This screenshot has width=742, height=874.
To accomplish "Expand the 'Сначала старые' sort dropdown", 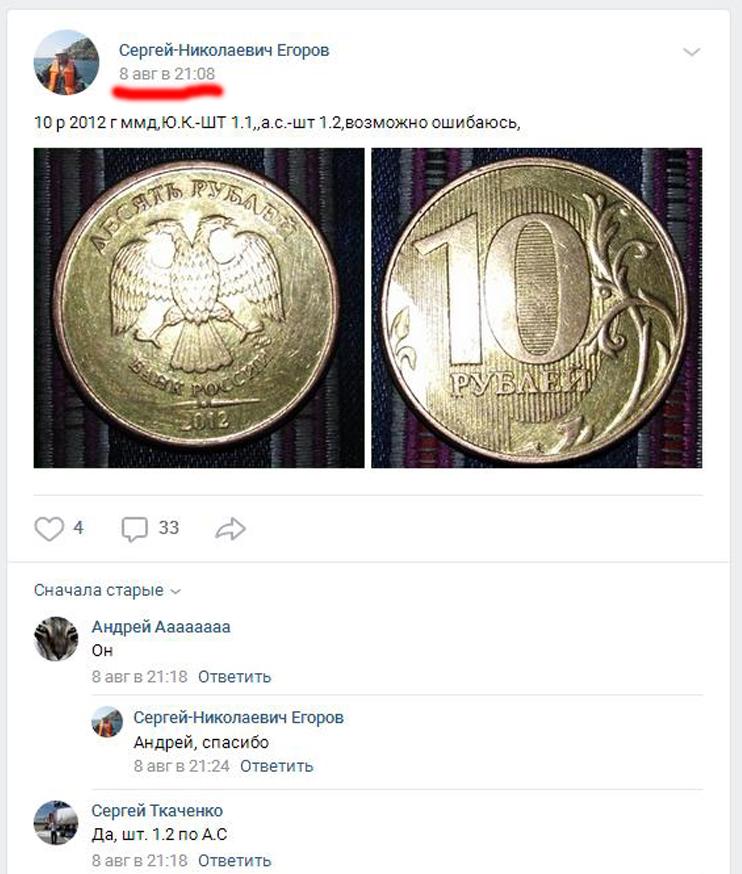I will 108,590.
